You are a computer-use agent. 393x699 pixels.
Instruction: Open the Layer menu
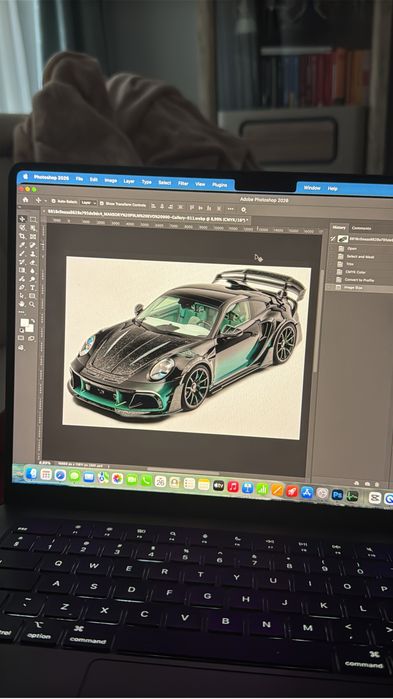pyautogui.click(x=129, y=181)
